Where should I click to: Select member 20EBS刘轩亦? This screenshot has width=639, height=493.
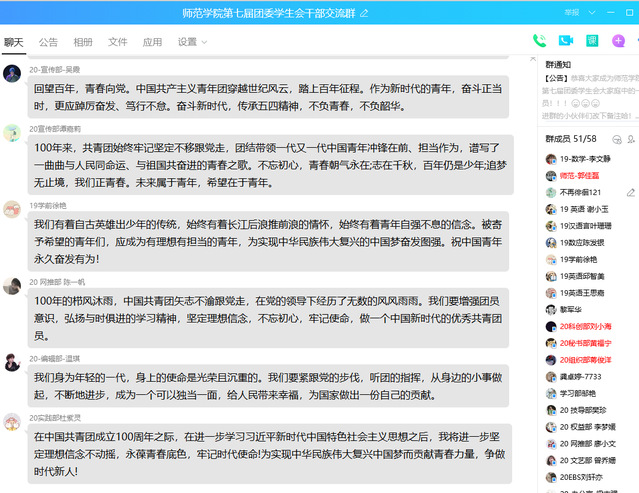[x=581, y=477]
